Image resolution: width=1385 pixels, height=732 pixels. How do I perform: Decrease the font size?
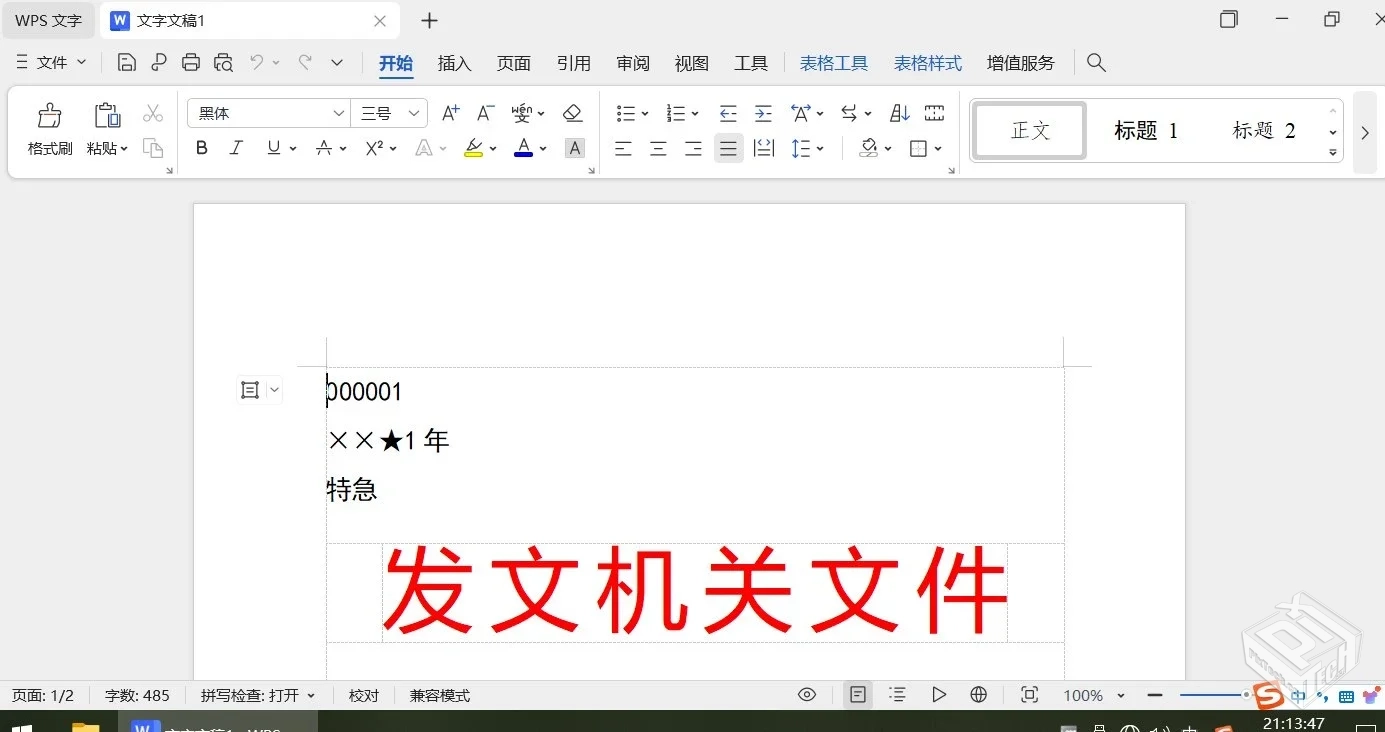[x=484, y=113]
